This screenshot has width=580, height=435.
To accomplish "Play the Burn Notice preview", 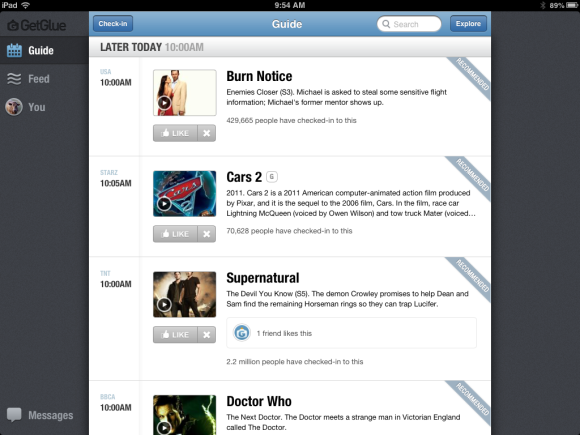I will click(x=164, y=103).
